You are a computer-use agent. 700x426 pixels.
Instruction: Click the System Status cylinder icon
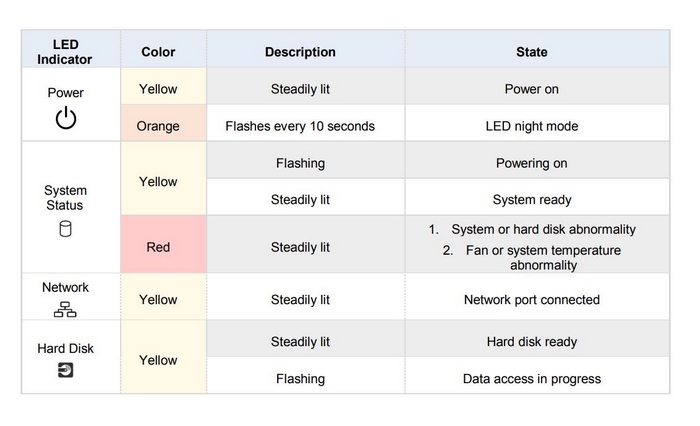click(x=65, y=229)
